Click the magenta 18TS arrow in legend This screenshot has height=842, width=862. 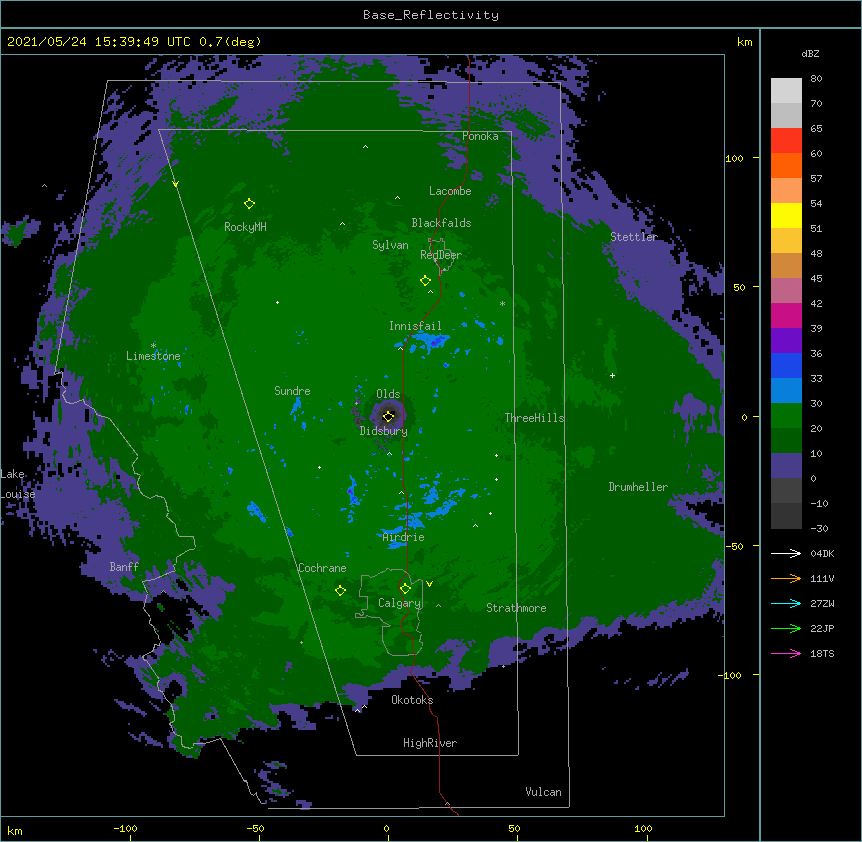(786, 653)
